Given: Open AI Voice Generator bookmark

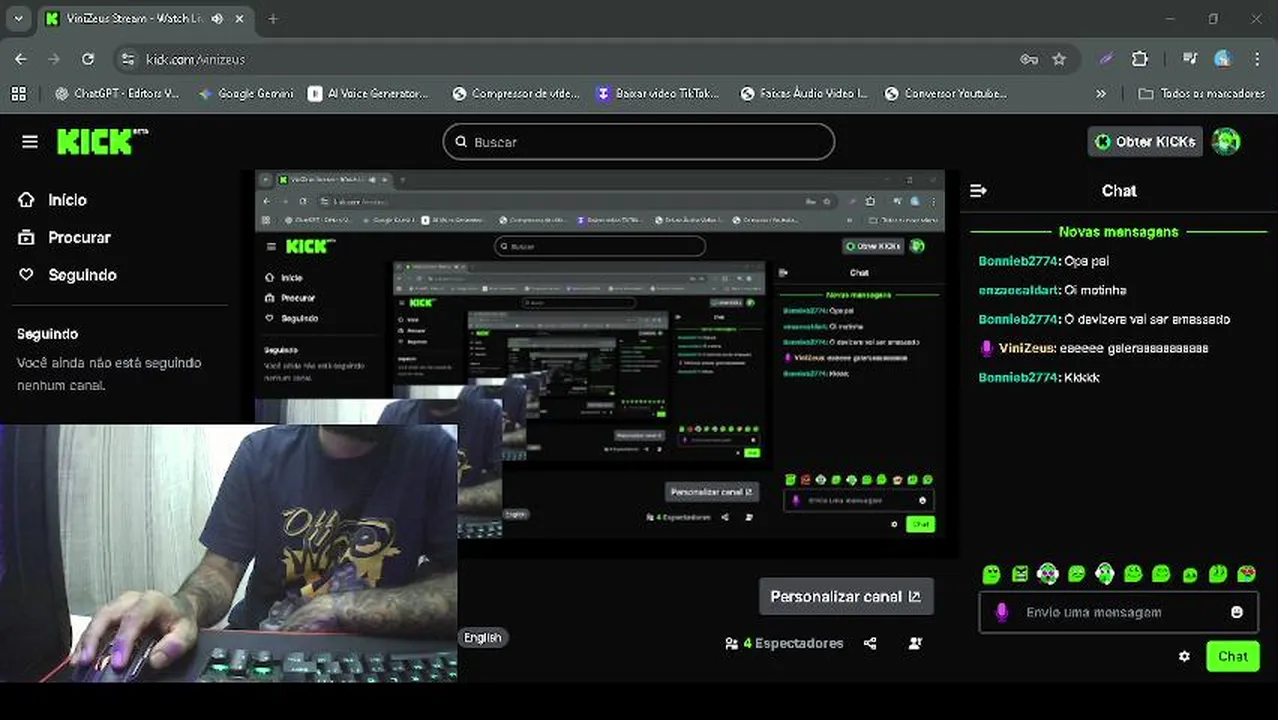Looking at the screenshot, I should (x=368, y=93).
